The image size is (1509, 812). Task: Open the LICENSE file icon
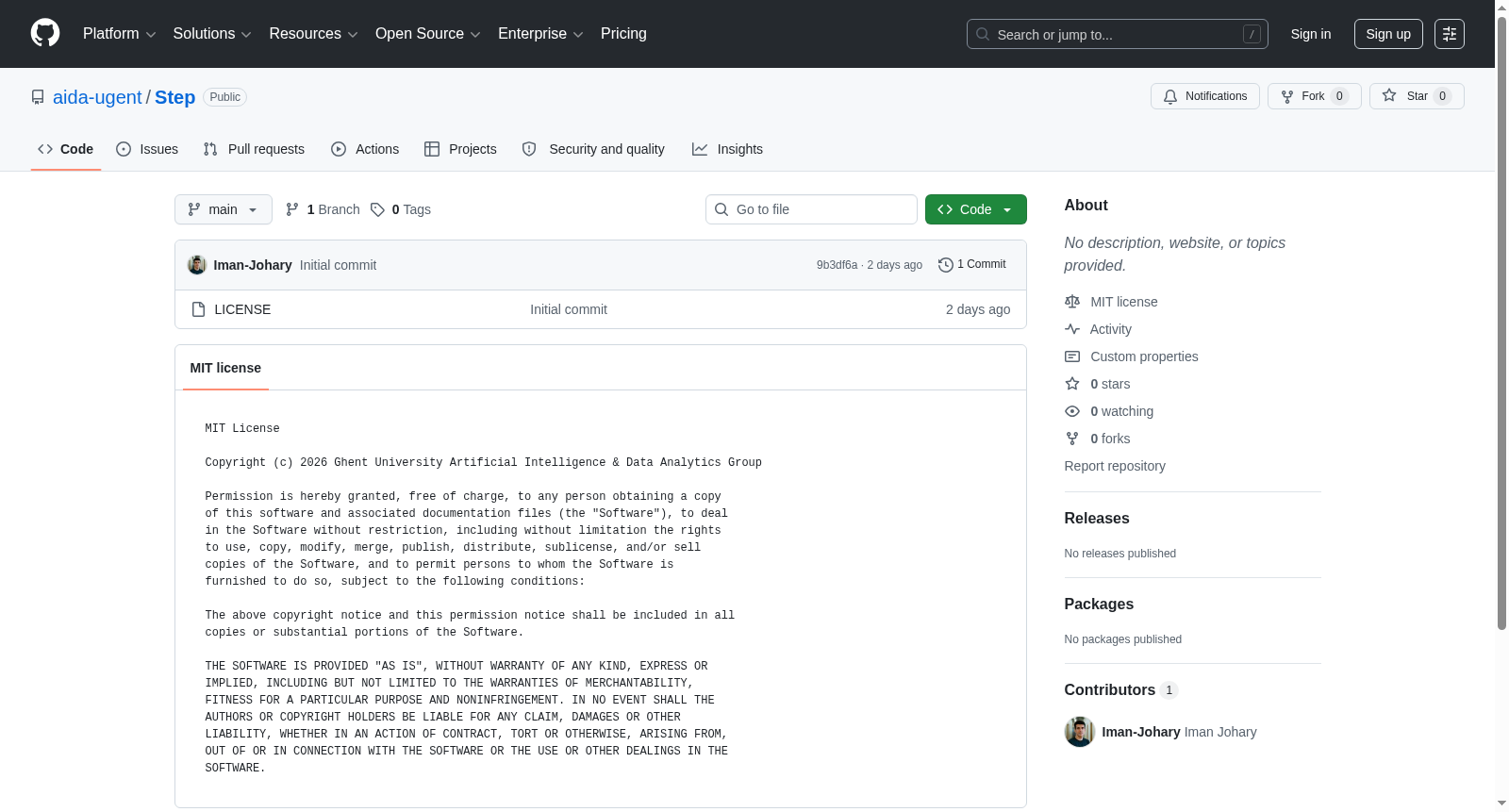click(x=198, y=309)
